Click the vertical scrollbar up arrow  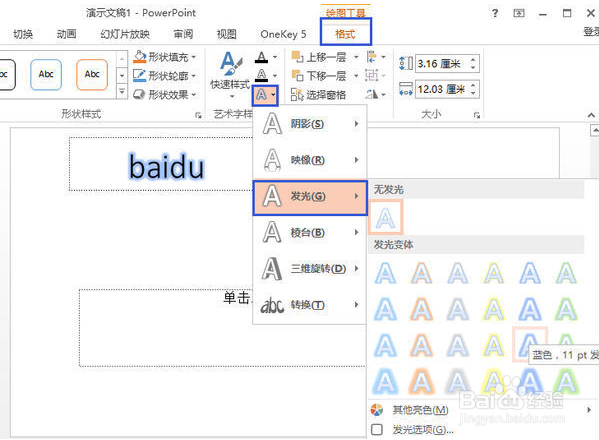(594, 130)
